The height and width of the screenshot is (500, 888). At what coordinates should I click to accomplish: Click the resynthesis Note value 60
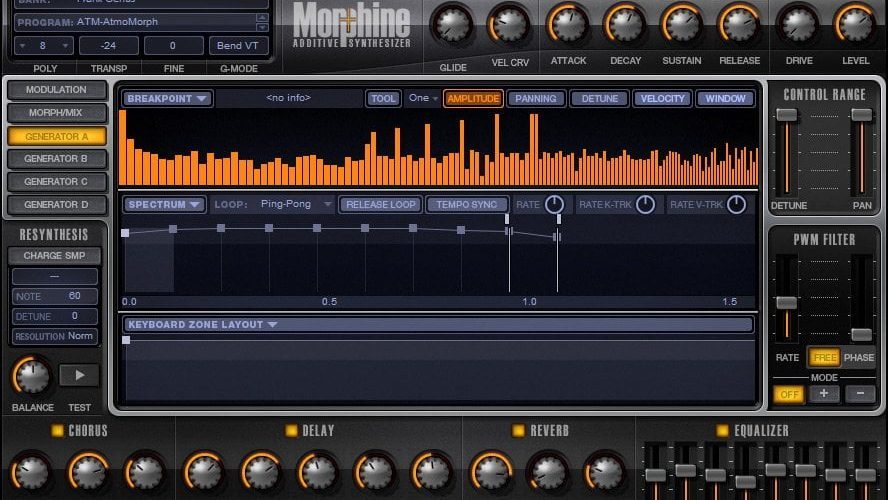click(x=74, y=296)
